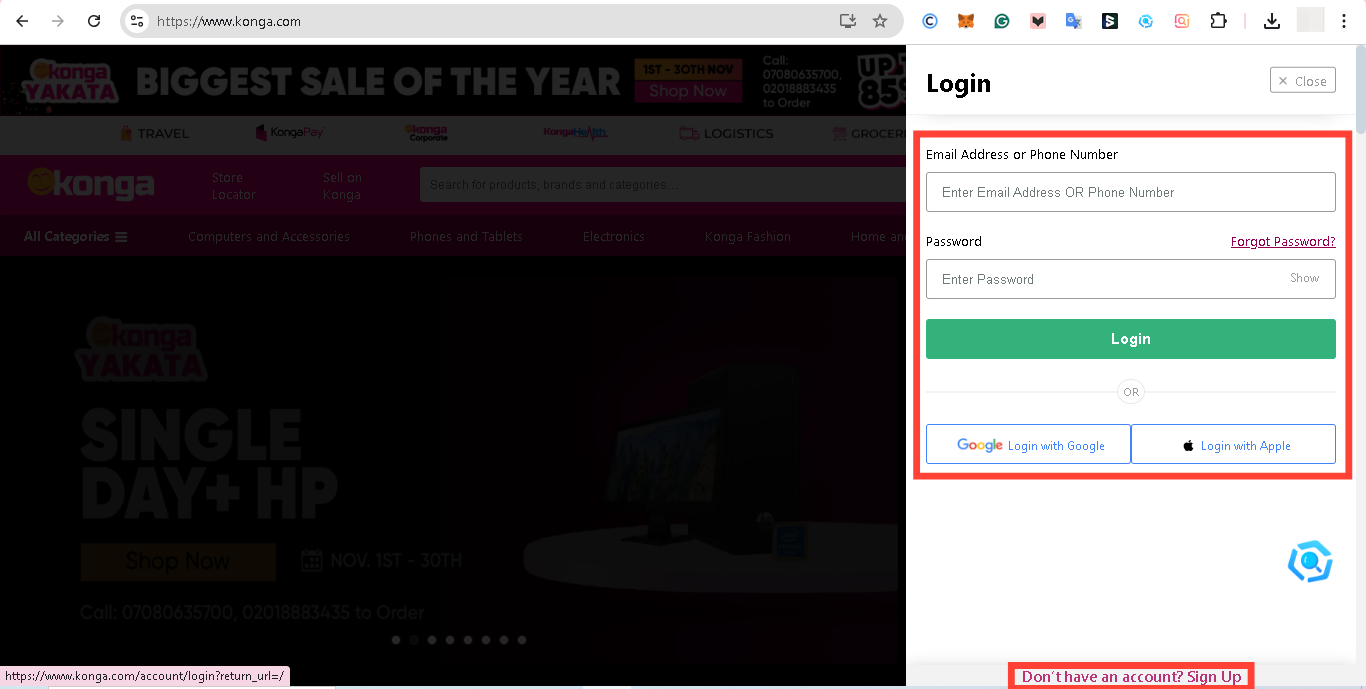1366x689 pixels.
Task: Click the green Login button
Action: pyautogui.click(x=1130, y=339)
